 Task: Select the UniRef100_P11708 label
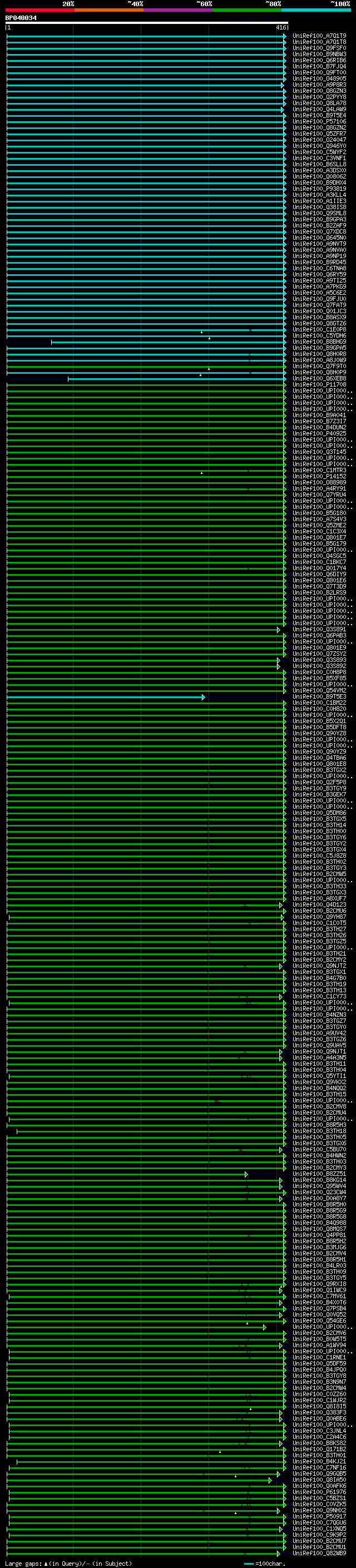319,385
